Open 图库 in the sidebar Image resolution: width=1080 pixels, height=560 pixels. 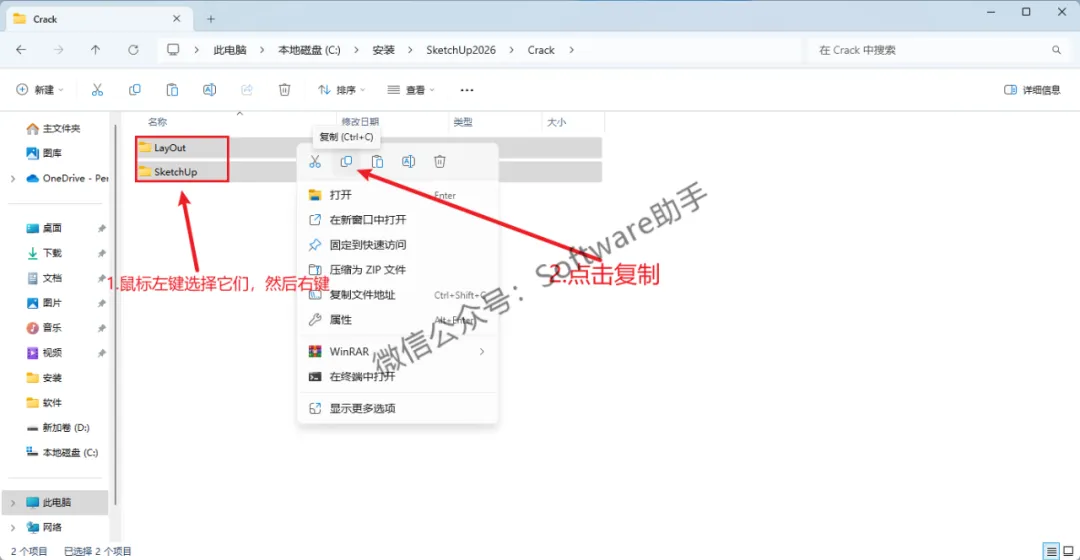coord(52,153)
